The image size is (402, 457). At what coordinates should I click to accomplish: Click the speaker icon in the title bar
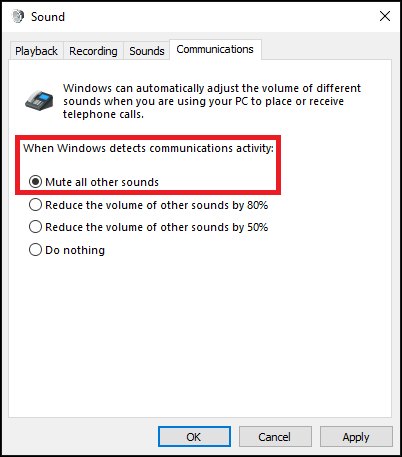click(18, 16)
